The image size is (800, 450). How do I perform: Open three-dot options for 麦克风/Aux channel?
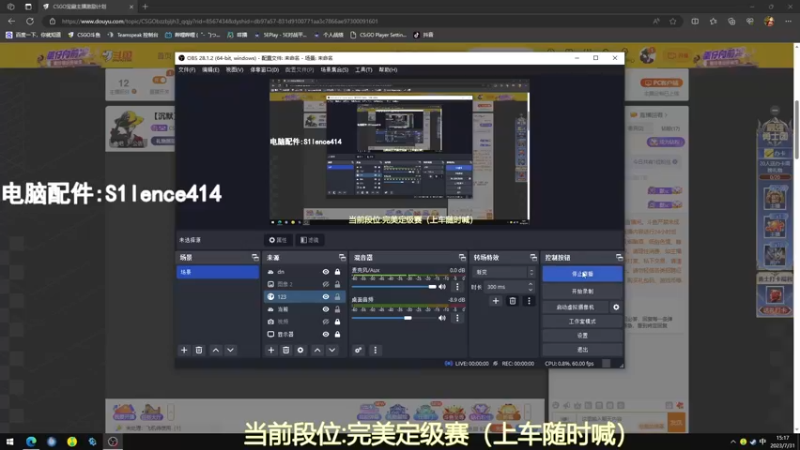coord(458,287)
